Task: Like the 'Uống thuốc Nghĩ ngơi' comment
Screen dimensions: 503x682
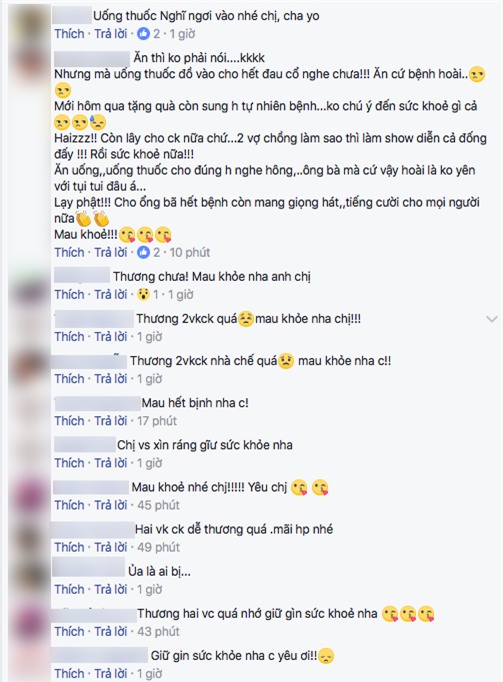Action: point(69,34)
